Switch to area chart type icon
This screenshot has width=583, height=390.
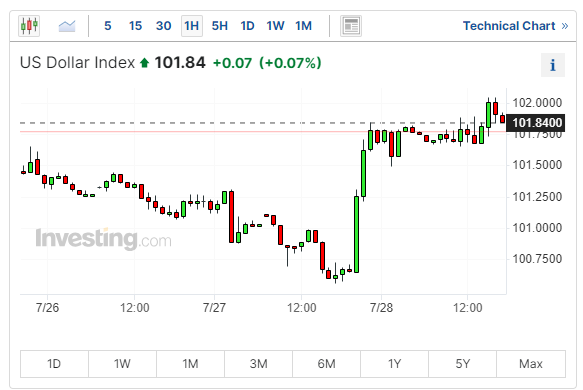click(67, 26)
